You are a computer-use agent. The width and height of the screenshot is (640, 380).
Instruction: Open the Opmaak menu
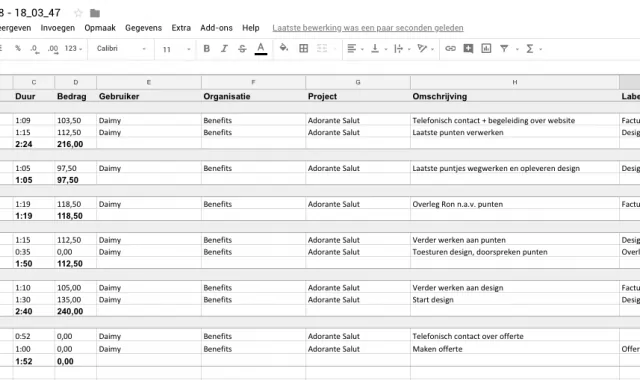[100, 28]
